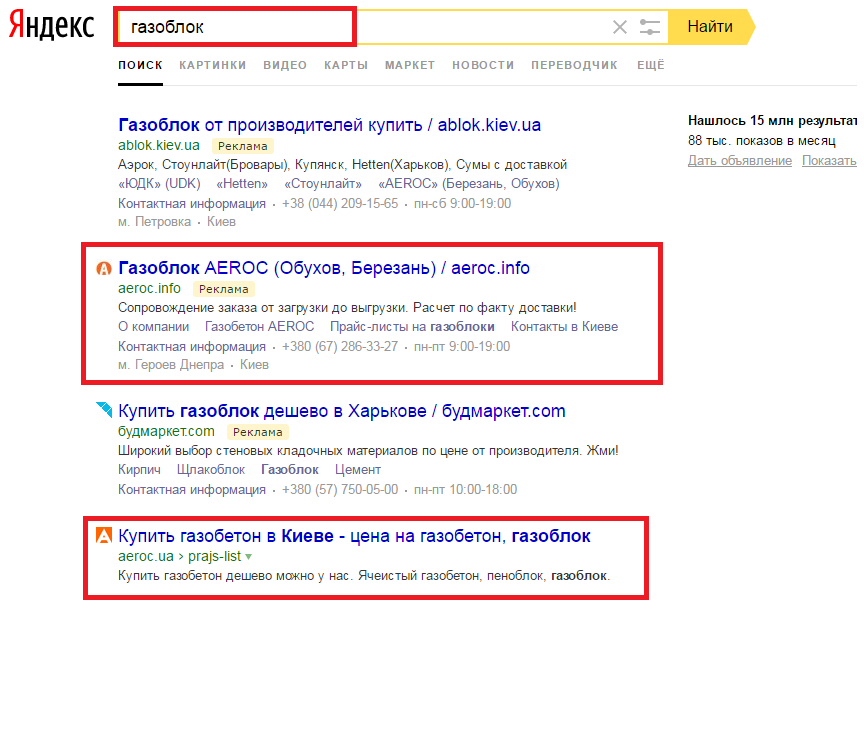Open Контактная информация for ablok.kiev.ua

tap(192, 203)
